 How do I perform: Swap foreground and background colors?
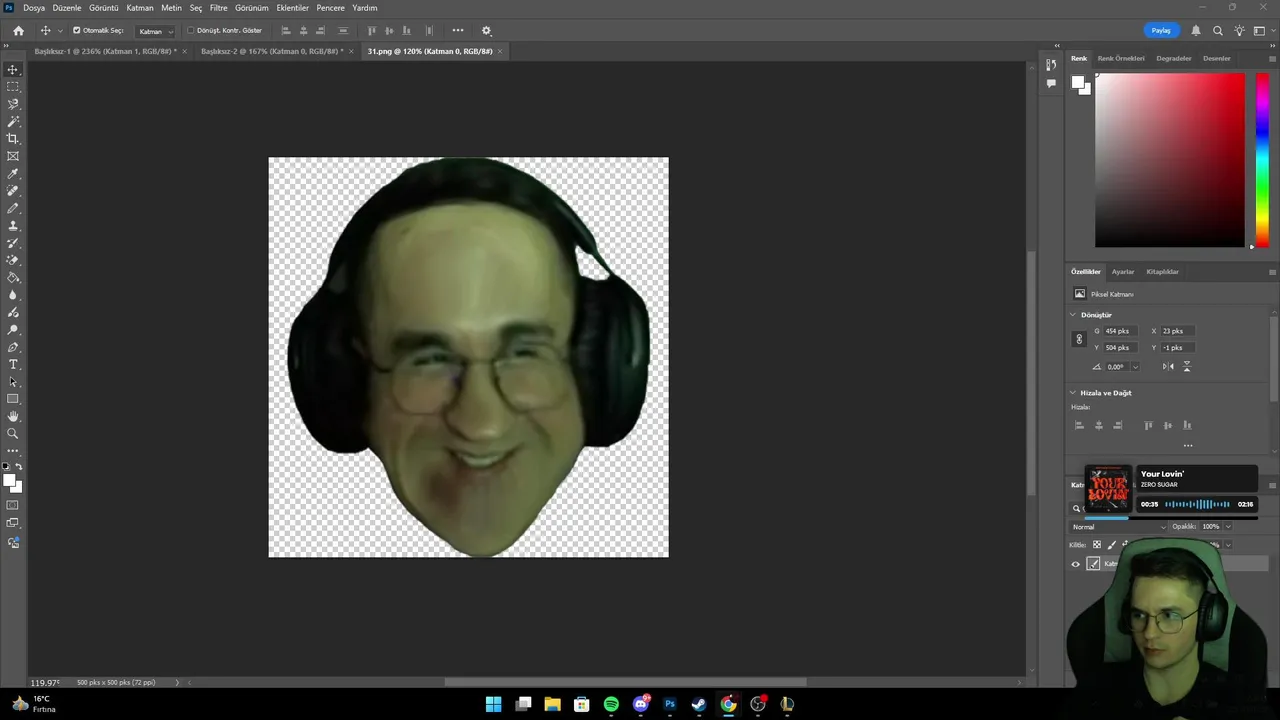pyautogui.click(x=18, y=467)
